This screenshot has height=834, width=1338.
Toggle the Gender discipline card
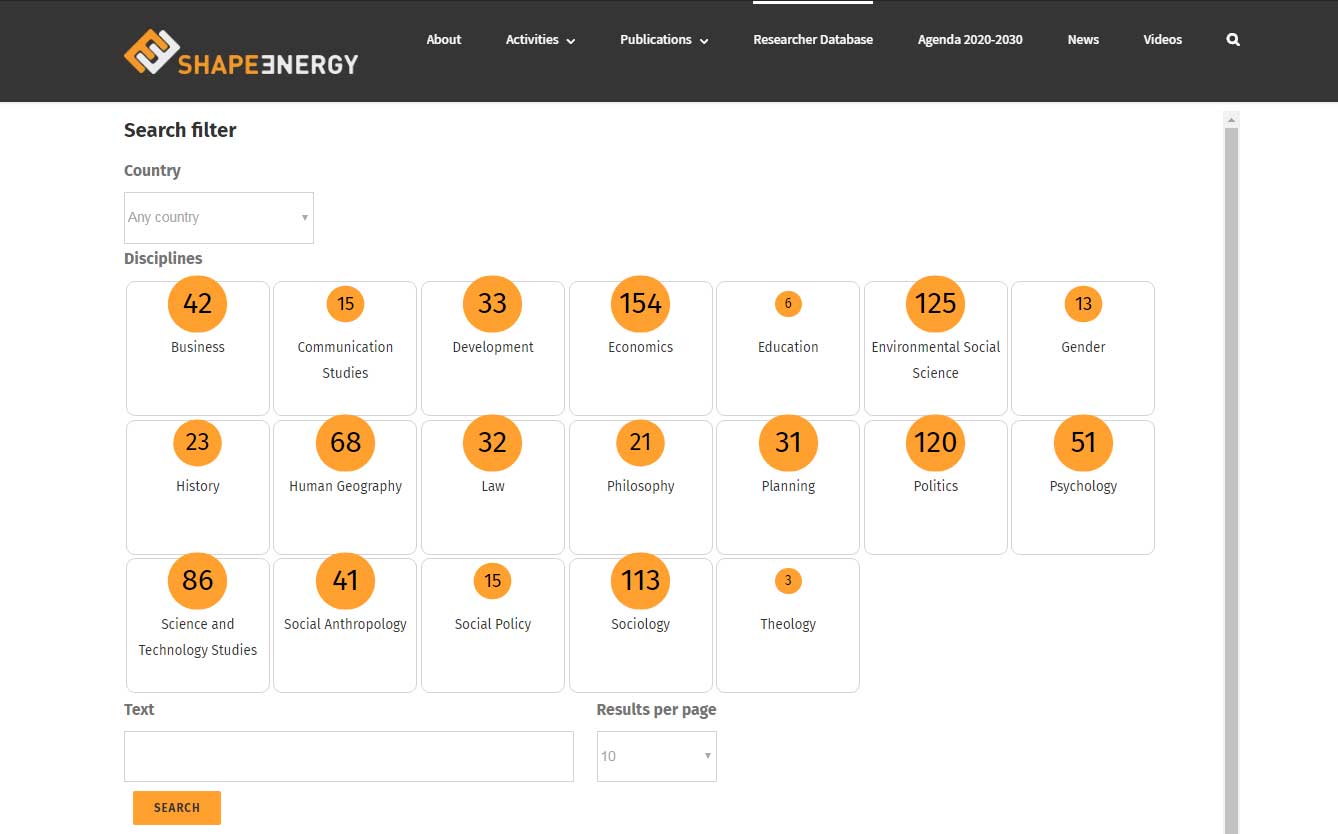[1083, 348]
